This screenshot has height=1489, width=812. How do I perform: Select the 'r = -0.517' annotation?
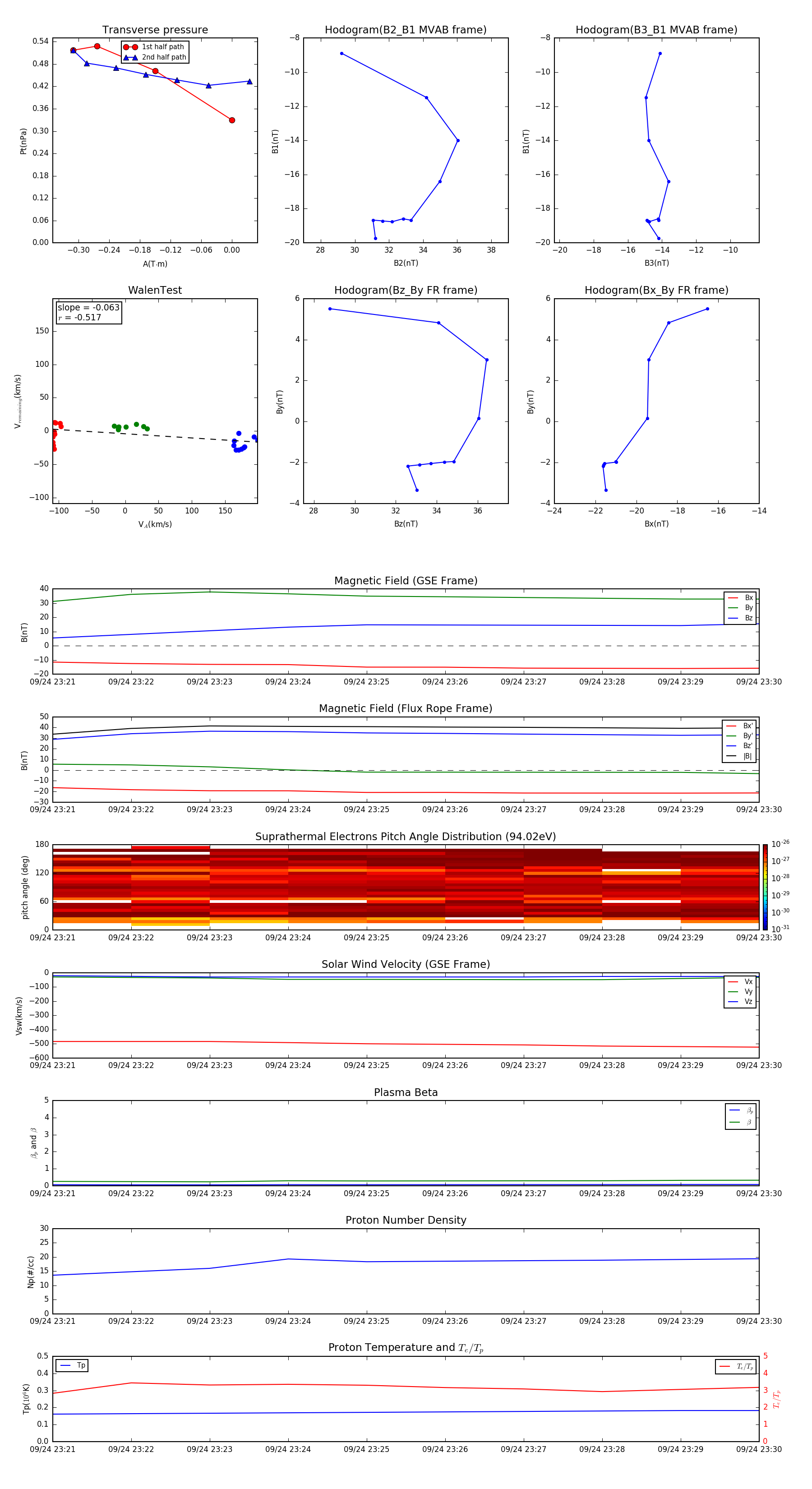click(80, 317)
